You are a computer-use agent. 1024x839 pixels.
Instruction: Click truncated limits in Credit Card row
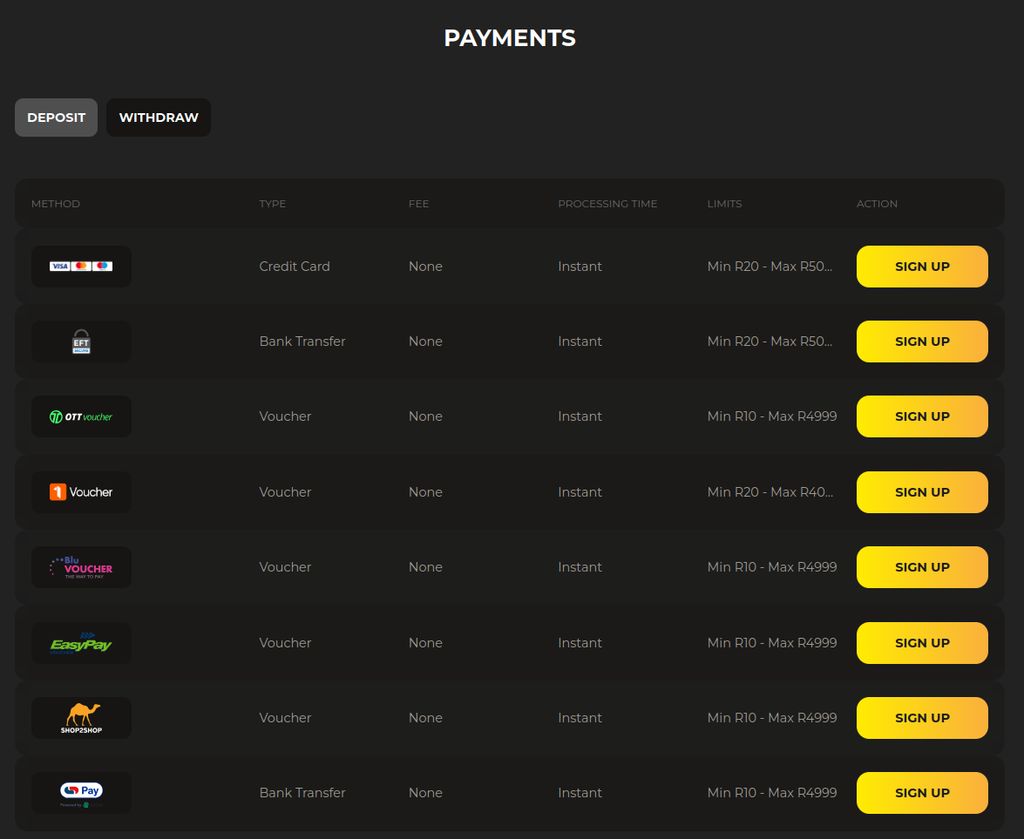770,266
